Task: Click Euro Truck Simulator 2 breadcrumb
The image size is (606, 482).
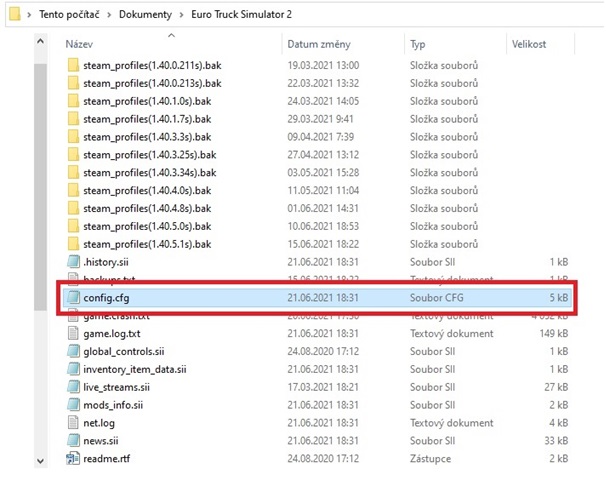Action: pyautogui.click(x=242, y=15)
